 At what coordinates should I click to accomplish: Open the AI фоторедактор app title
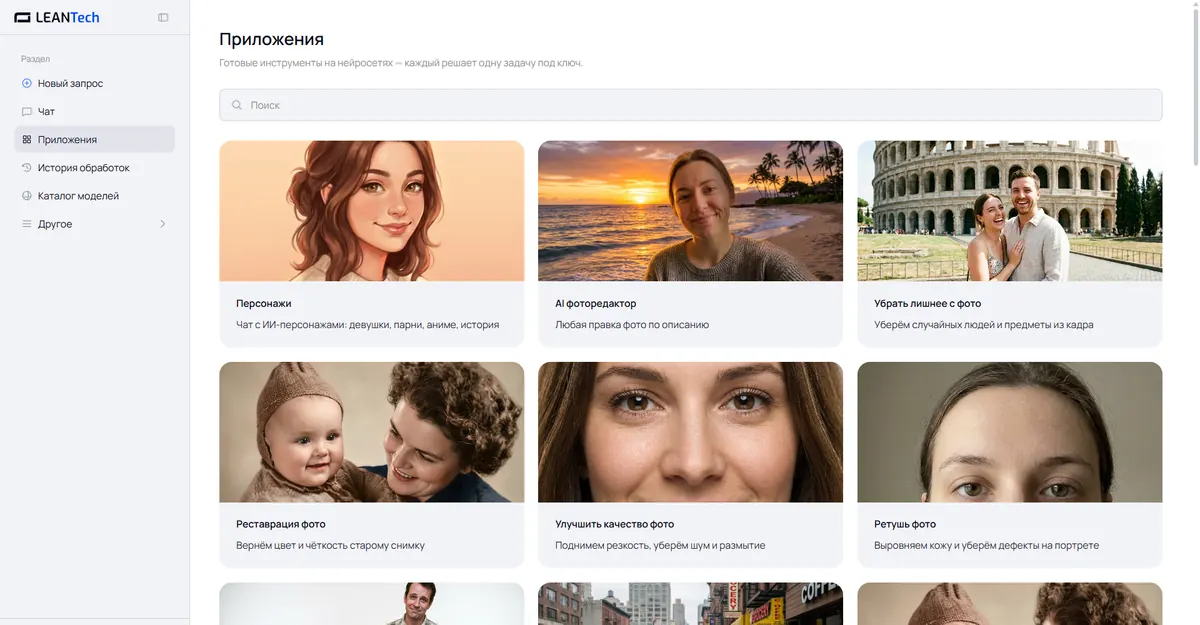coord(596,303)
